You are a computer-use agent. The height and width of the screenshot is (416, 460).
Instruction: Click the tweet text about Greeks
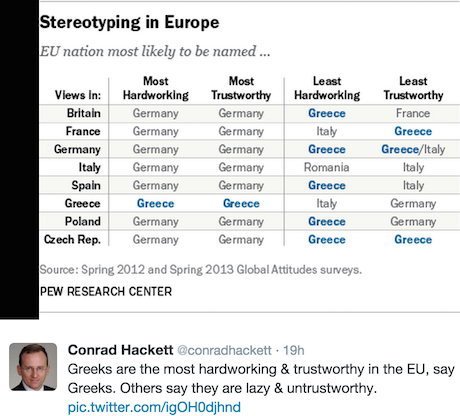click(261, 379)
